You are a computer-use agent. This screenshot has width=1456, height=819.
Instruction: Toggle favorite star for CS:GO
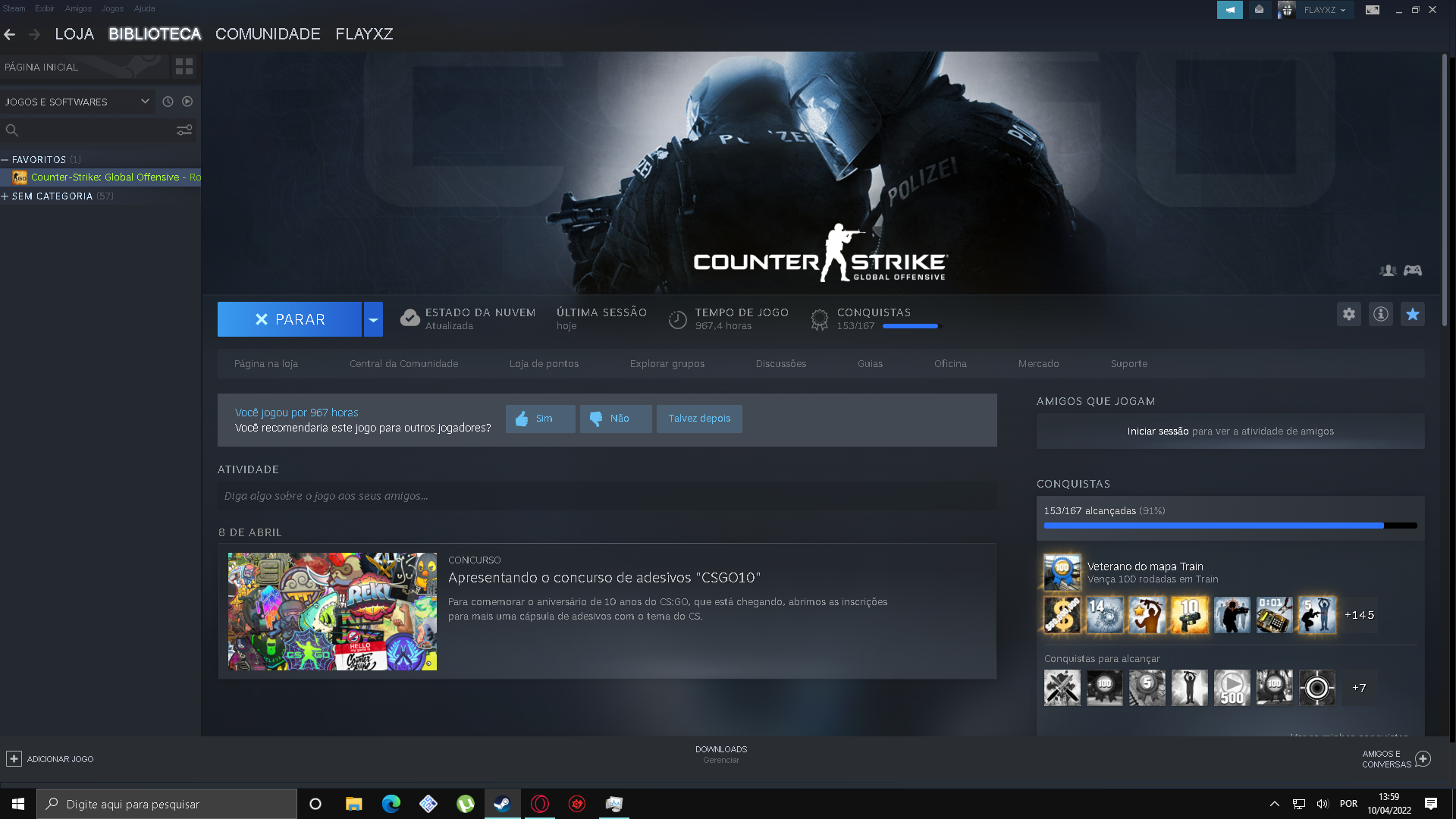point(1413,314)
